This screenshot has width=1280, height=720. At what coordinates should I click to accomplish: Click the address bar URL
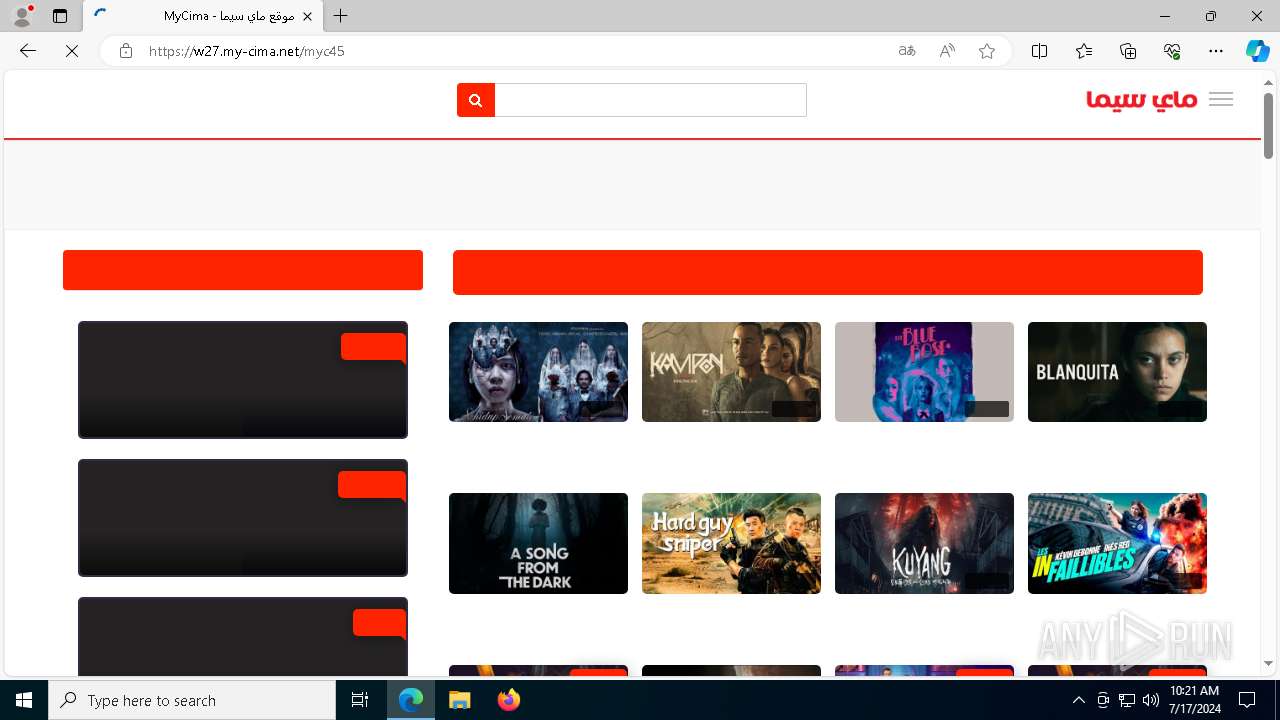(247, 51)
